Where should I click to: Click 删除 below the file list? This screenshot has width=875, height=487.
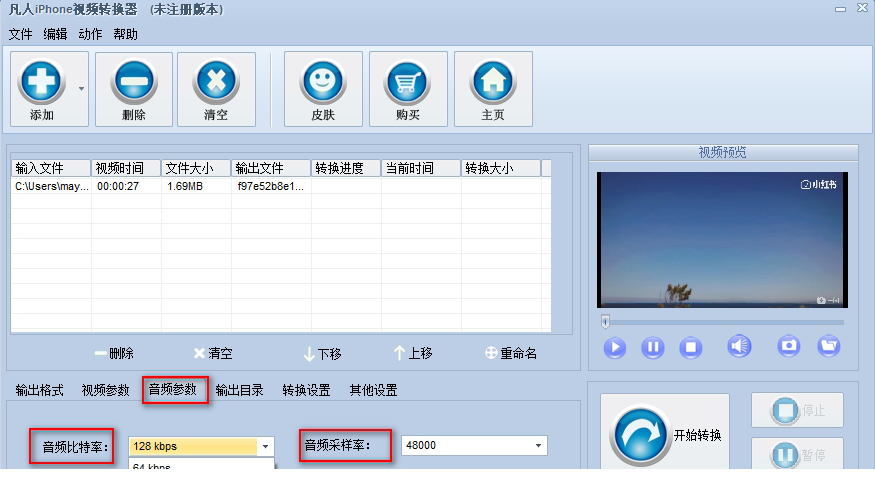pos(114,353)
